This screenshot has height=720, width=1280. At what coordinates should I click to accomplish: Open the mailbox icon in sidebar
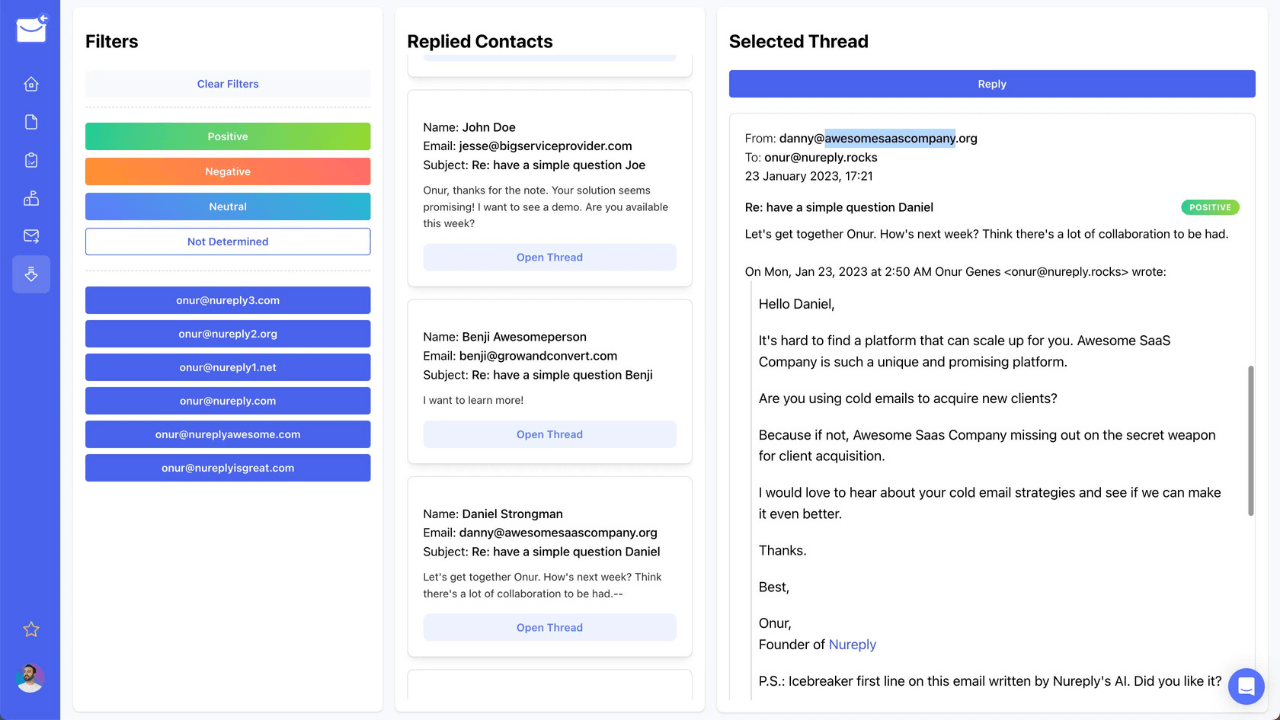(x=31, y=198)
